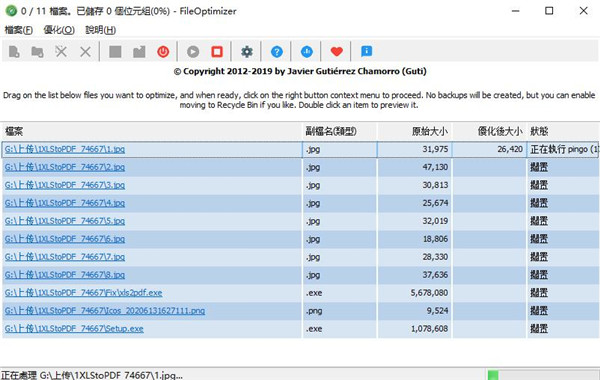Click the red heart donate icon
Viewport: 600px width, 380px height.
click(336, 51)
